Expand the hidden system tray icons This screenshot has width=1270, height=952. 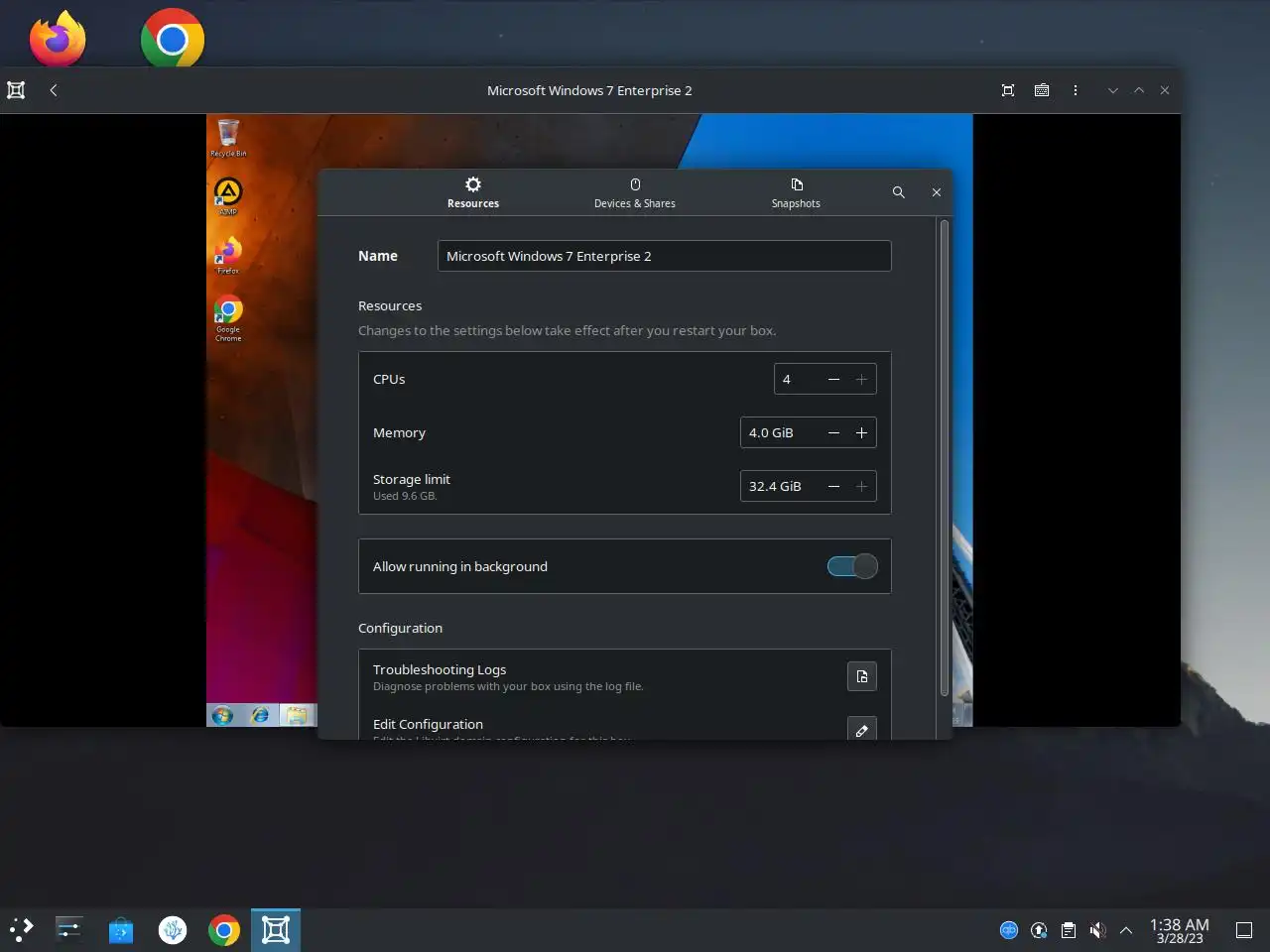point(1126,930)
